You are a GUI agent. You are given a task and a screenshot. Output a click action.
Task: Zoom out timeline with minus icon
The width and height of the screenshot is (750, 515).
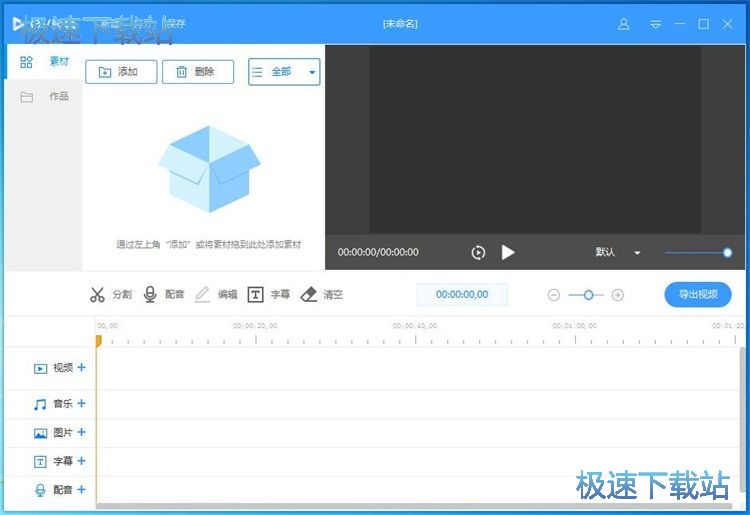[x=554, y=294]
